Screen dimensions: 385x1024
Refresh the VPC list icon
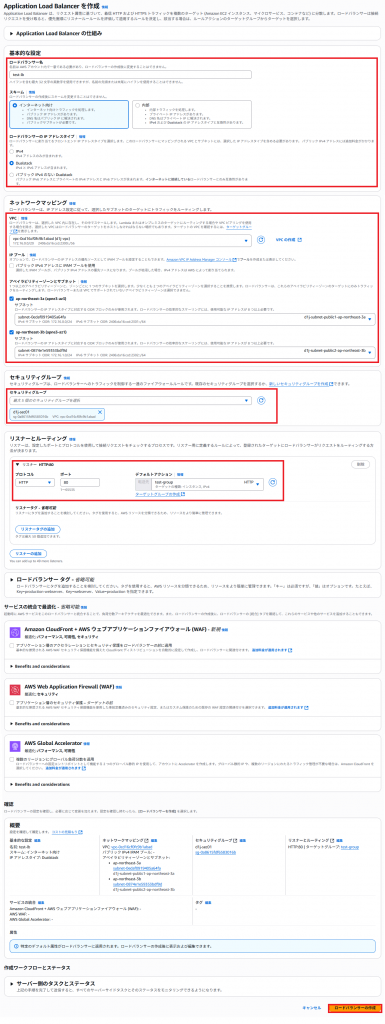(x=261, y=240)
